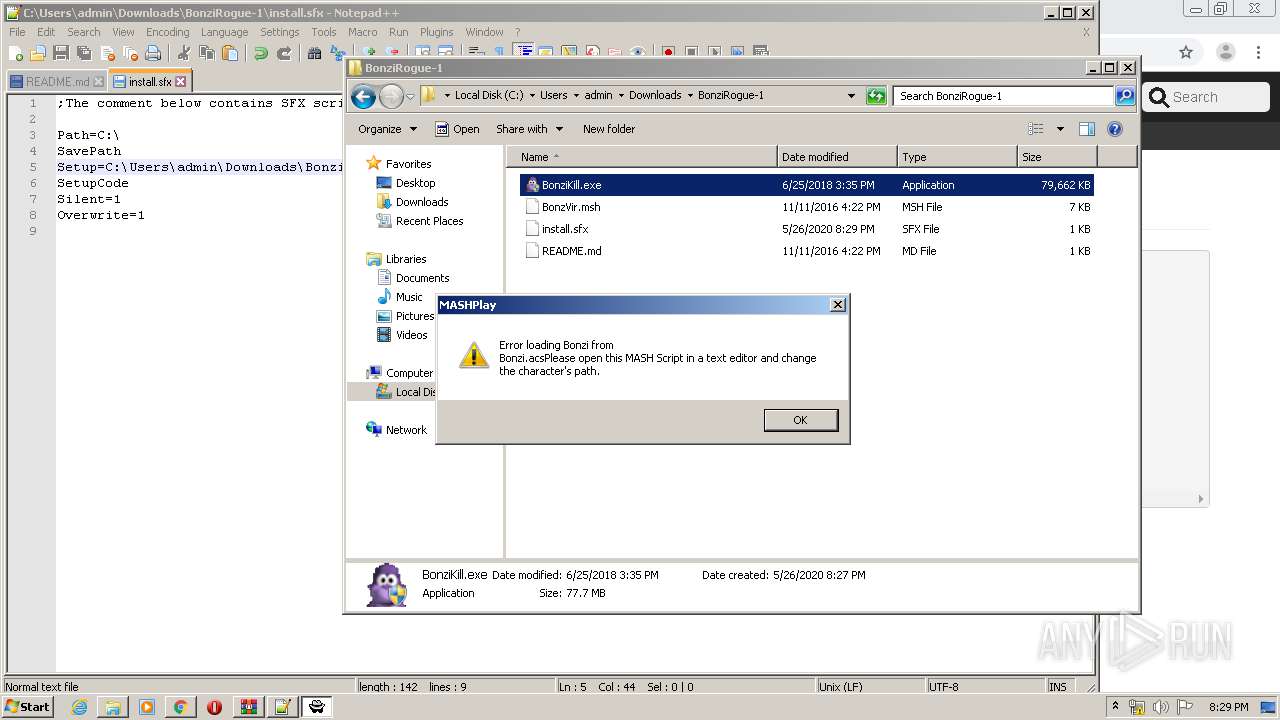Toggle the Explorer preview pane icon
Viewport: 1280px width, 720px height.
coord(1087,129)
